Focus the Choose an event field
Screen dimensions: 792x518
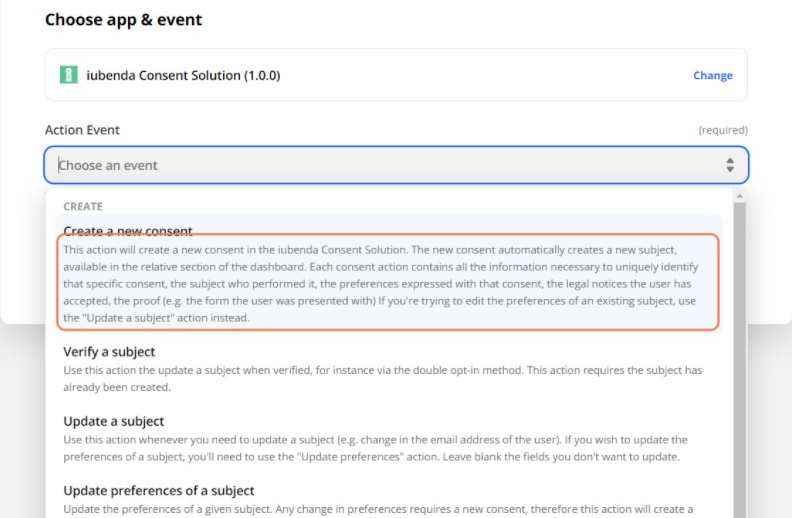380,166
